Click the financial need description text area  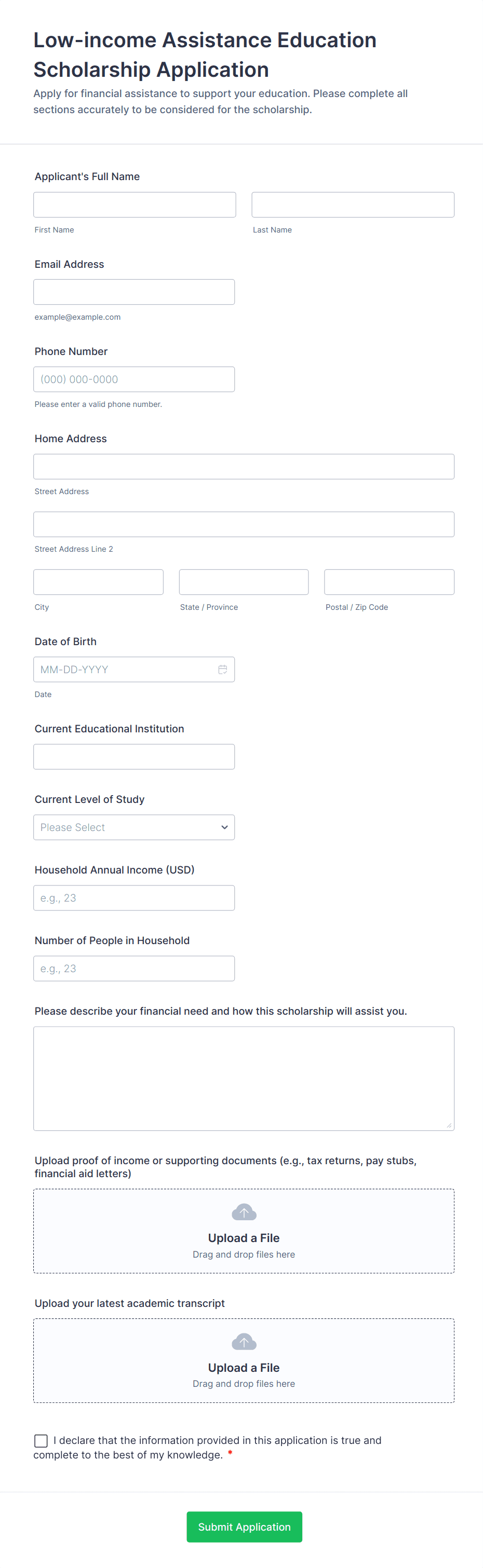click(x=244, y=1078)
